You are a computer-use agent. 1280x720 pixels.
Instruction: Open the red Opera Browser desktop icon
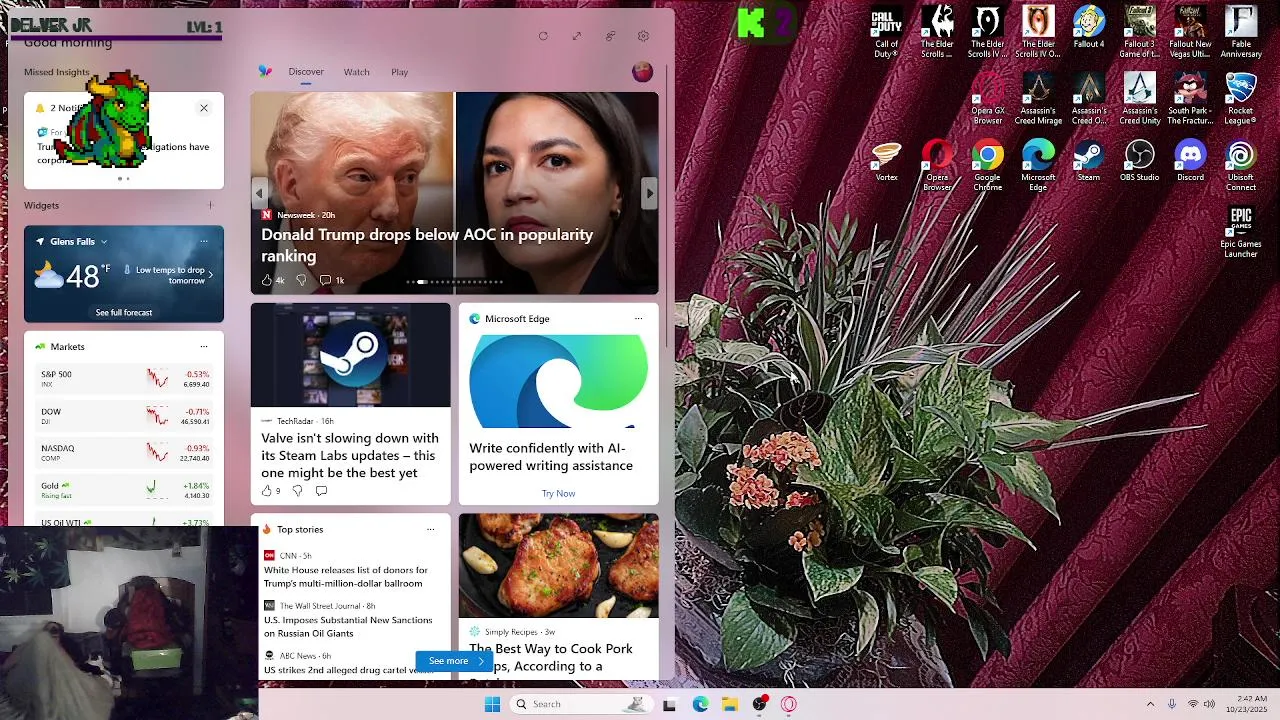[937, 166]
